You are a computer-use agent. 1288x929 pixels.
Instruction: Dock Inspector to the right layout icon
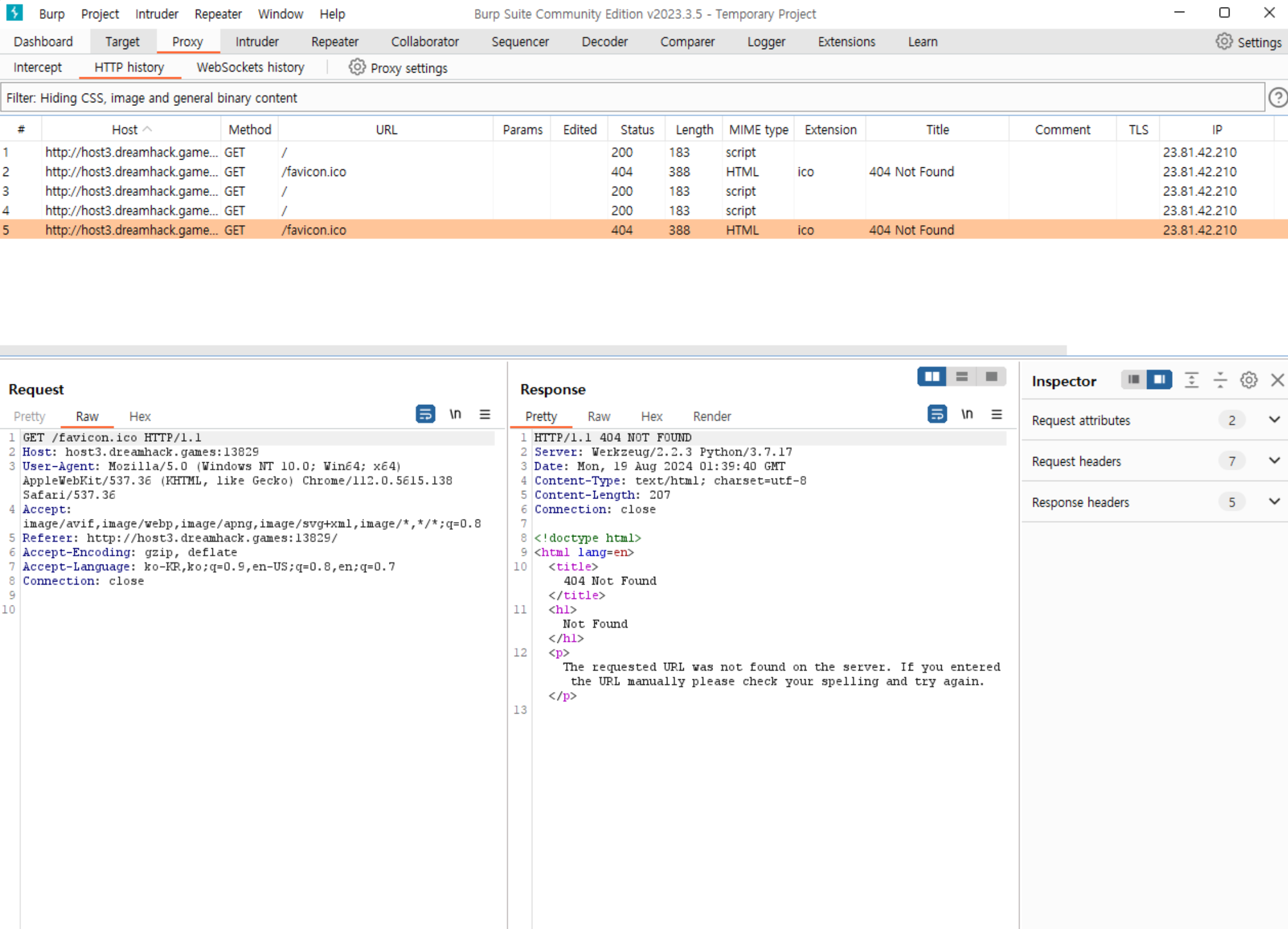click(x=1159, y=380)
